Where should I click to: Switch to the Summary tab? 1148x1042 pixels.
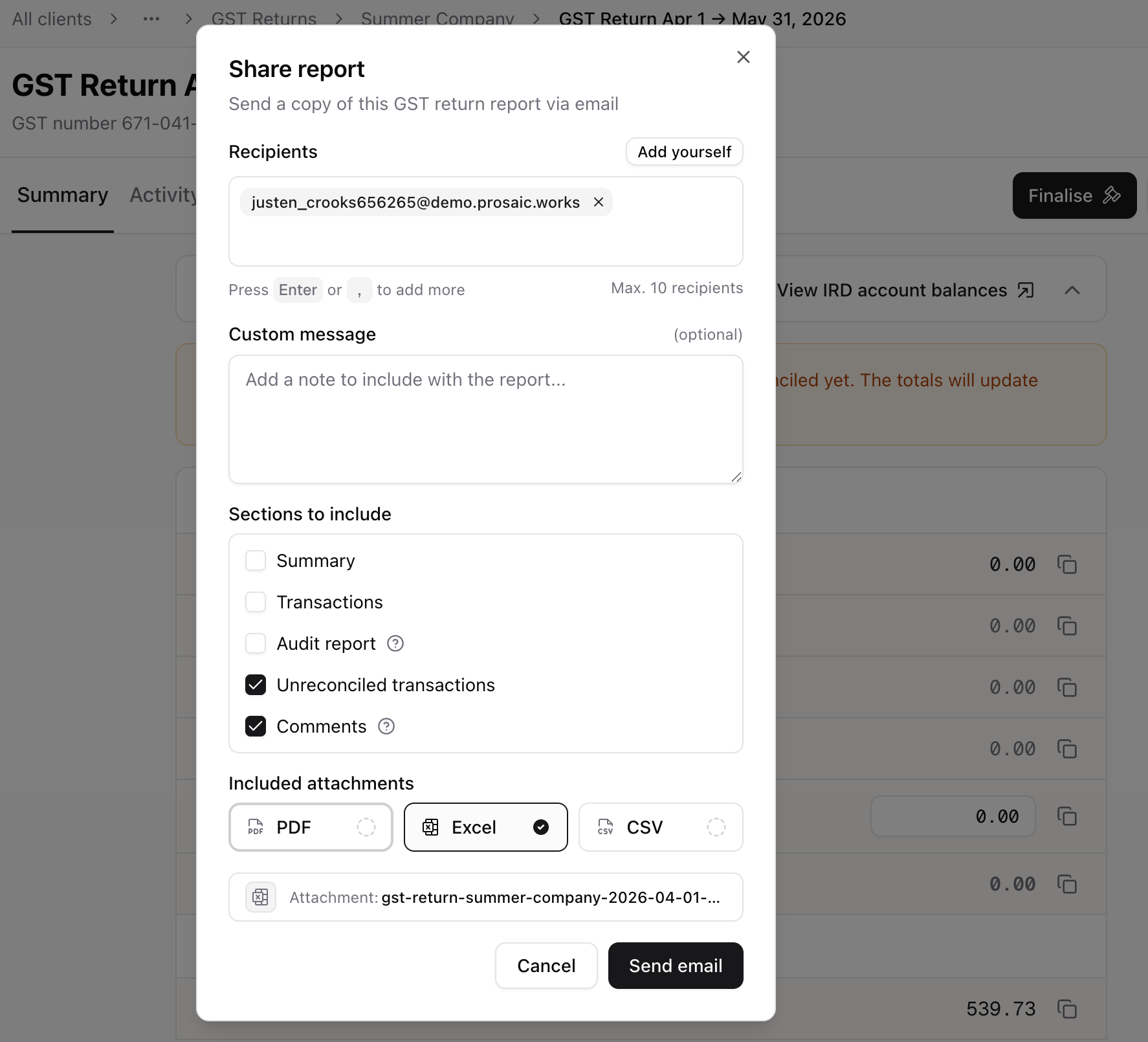[63, 195]
